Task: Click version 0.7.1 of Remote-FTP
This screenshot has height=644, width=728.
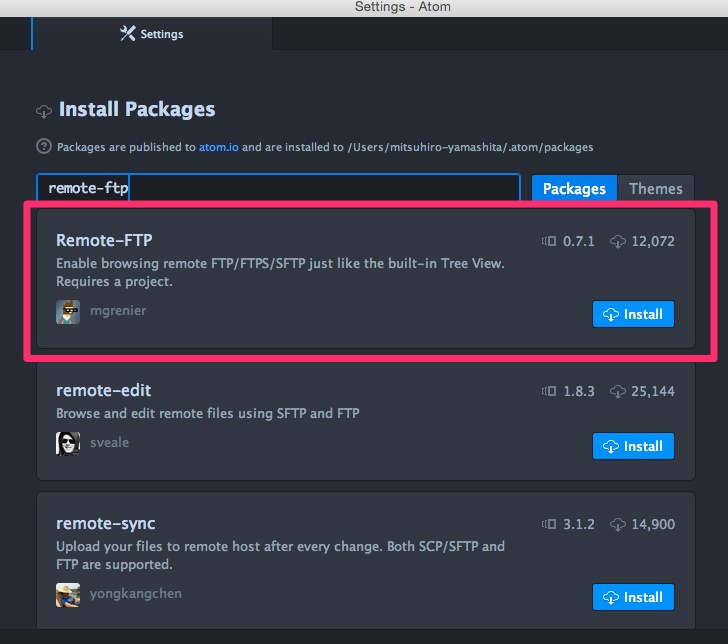Action: pos(578,241)
